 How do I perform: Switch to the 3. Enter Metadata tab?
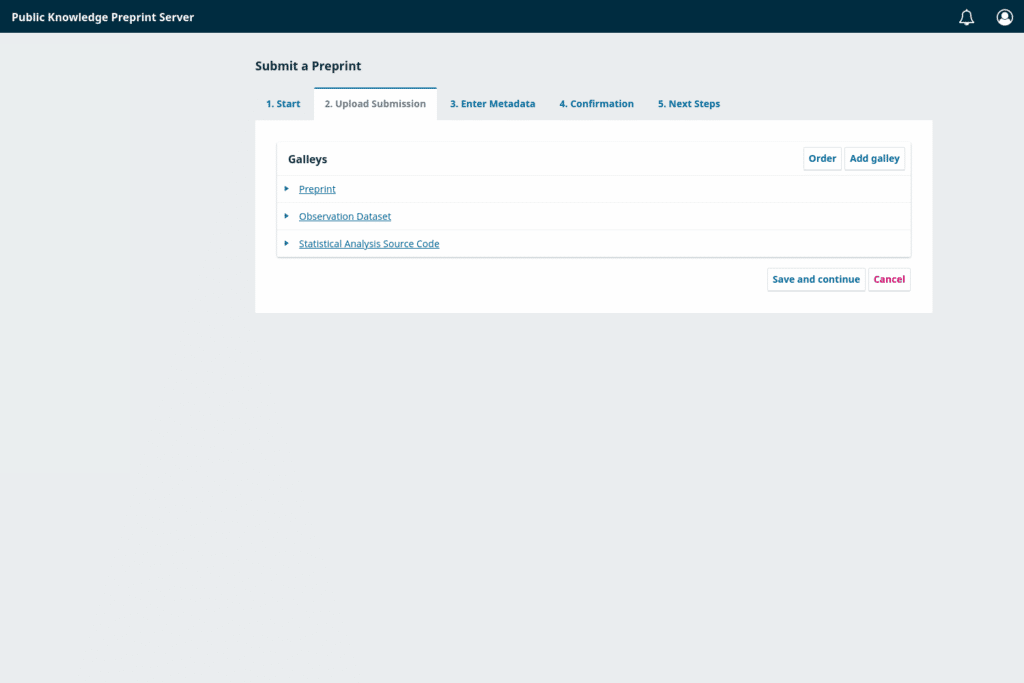[492, 104]
